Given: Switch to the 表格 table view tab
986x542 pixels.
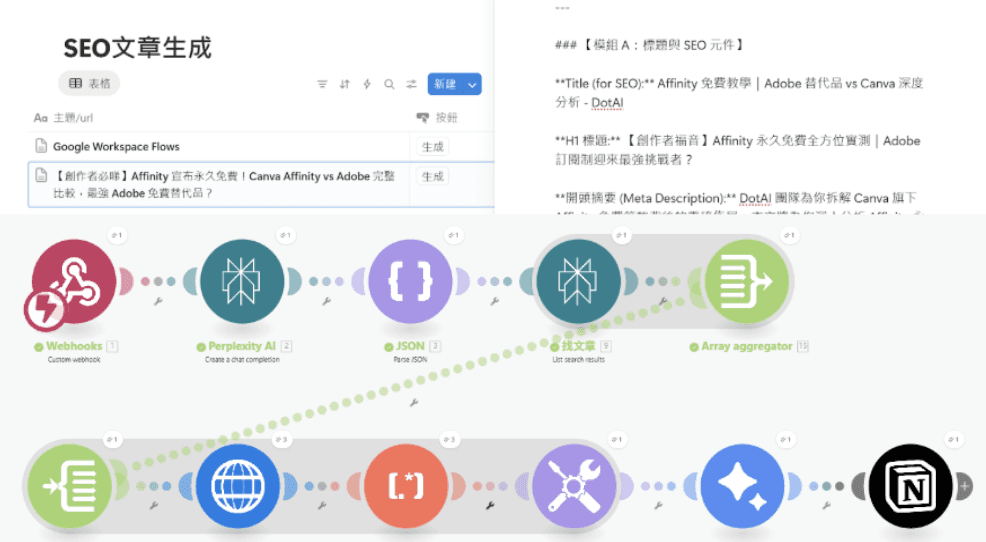Looking at the screenshot, I should (x=89, y=83).
